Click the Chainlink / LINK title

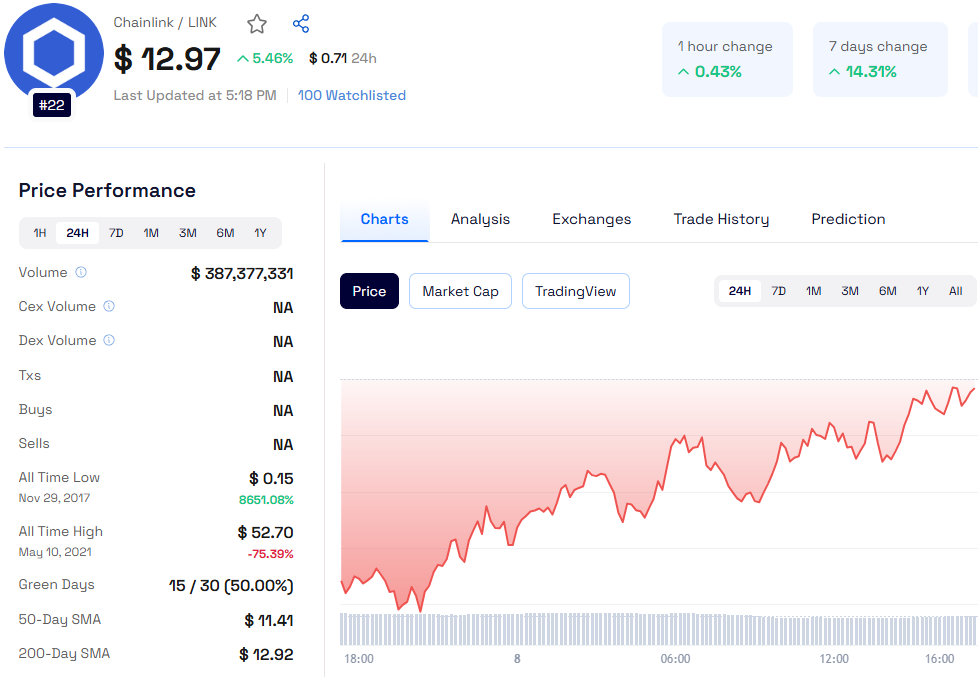tap(165, 22)
